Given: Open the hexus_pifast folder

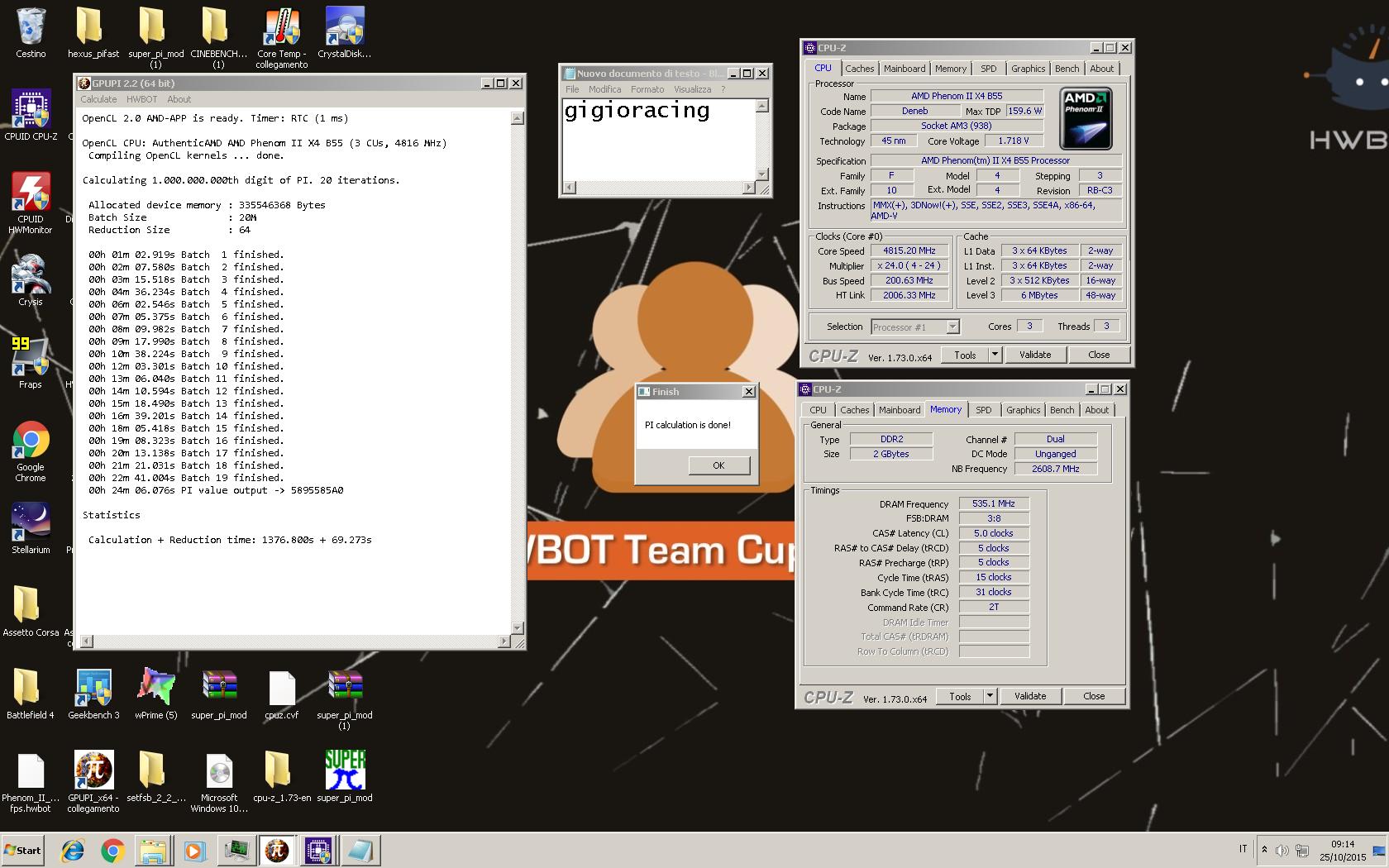Looking at the screenshot, I should (x=93, y=33).
